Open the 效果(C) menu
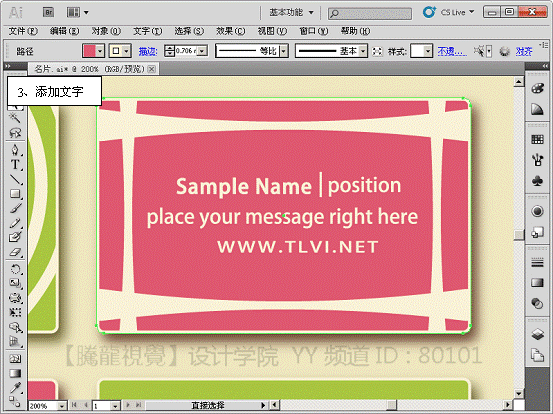 coord(231,31)
